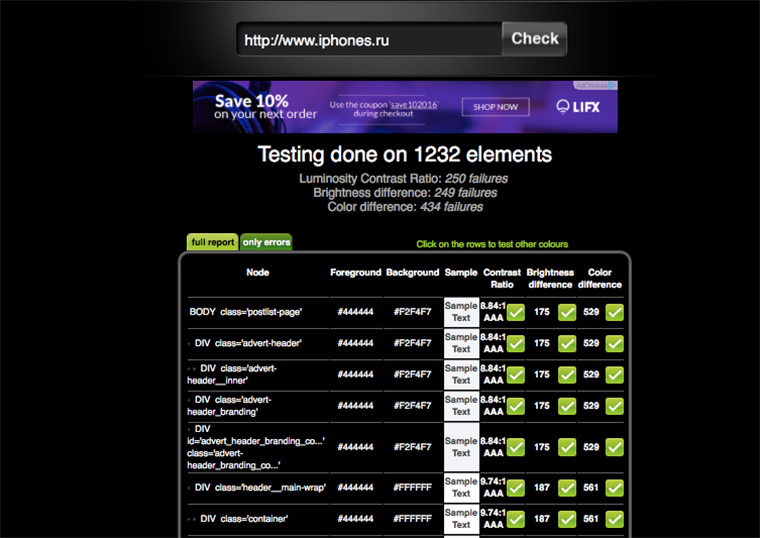Click the Node column header
The width and height of the screenshot is (760, 538).
coord(258,272)
